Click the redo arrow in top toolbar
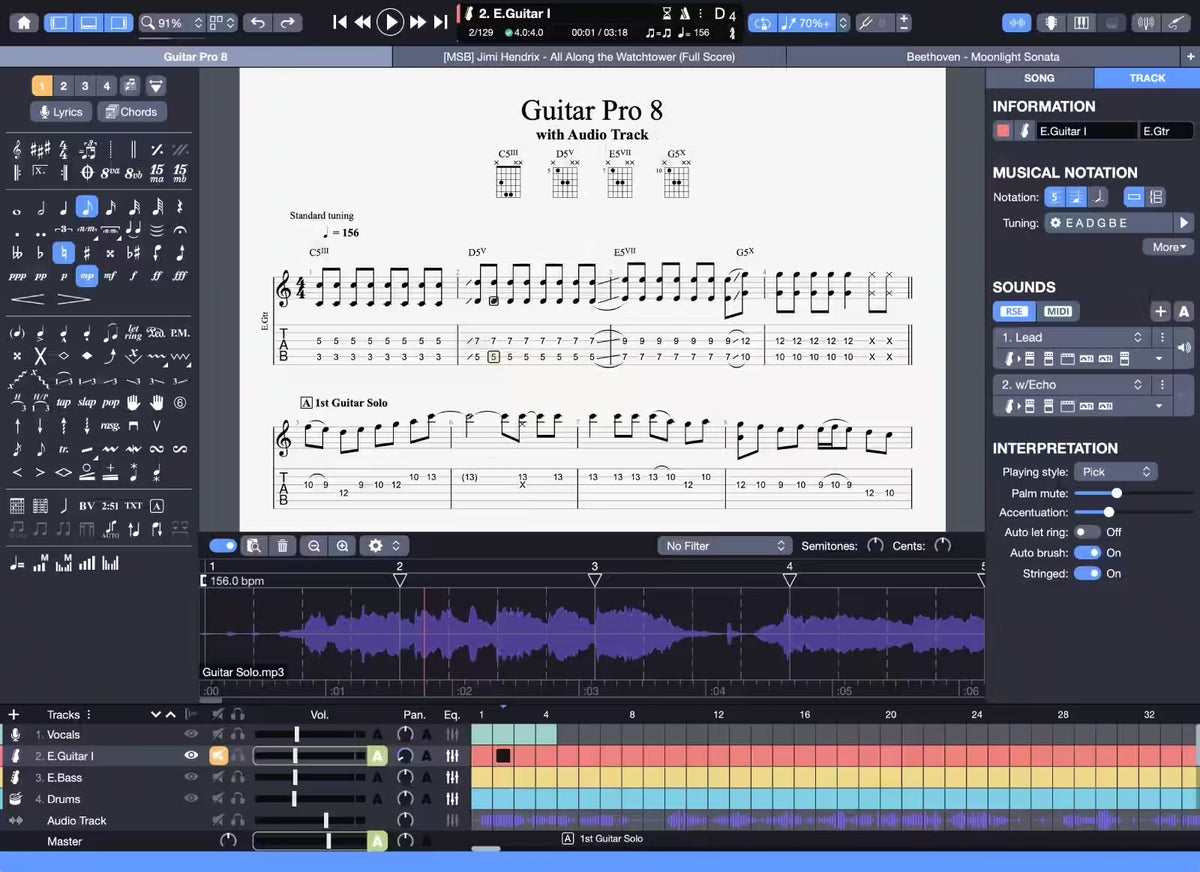This screenshot has width=1200, height=872. [x=287, y=22]
